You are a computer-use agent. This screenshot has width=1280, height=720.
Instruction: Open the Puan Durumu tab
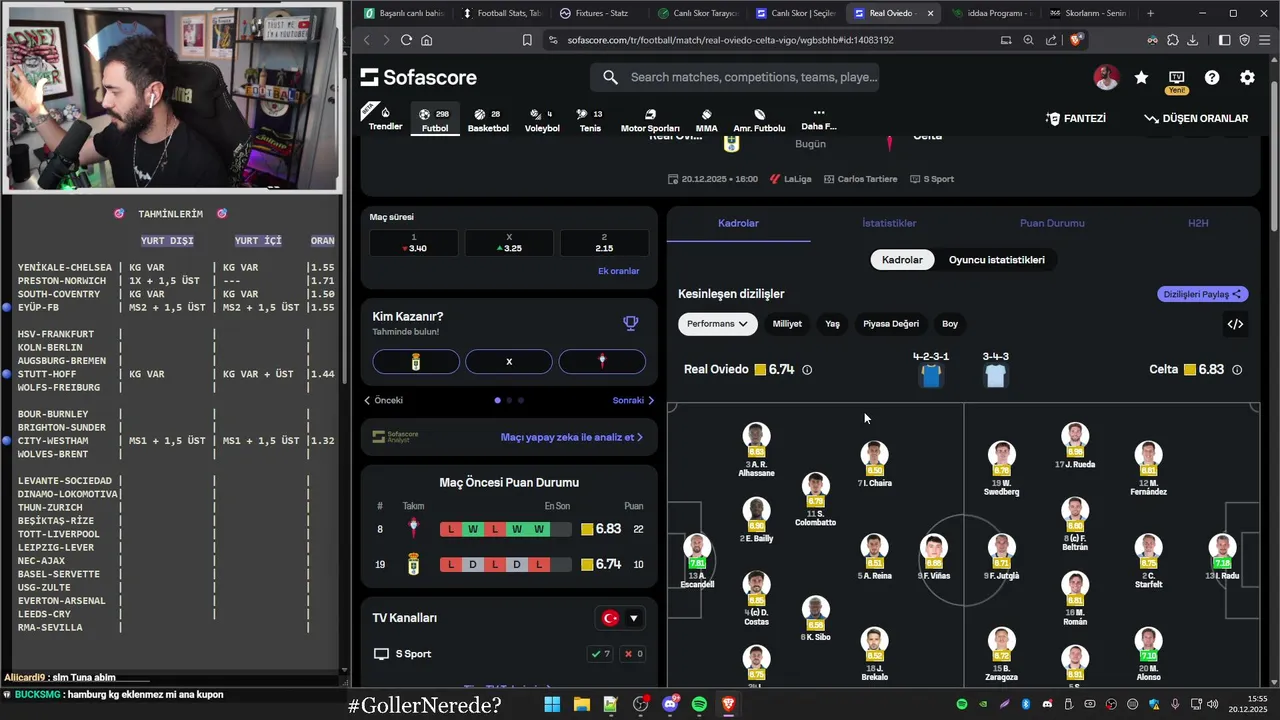[x=1052, y=223]
